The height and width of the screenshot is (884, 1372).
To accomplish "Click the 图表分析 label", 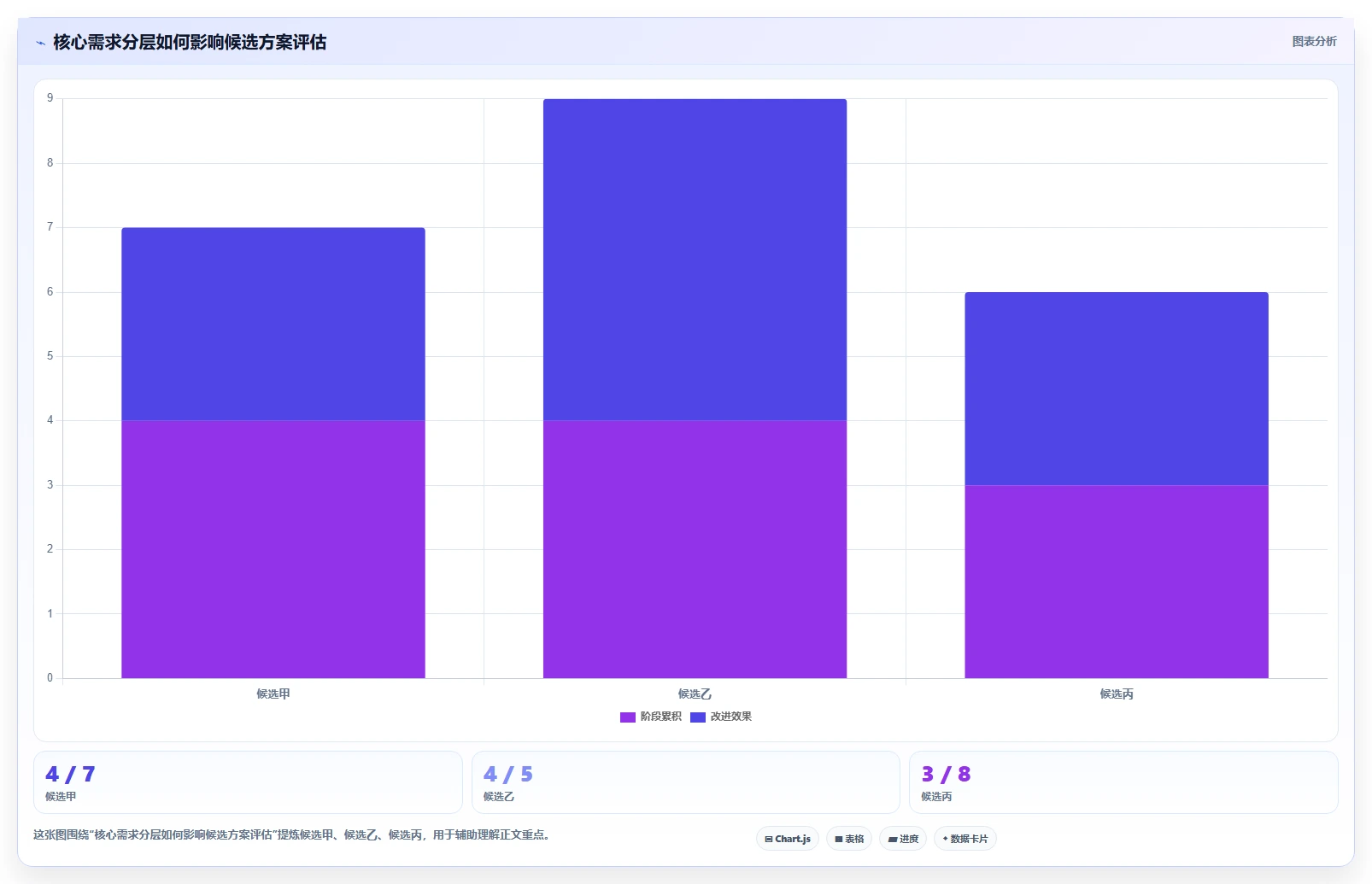I will tap(1314, 41).
